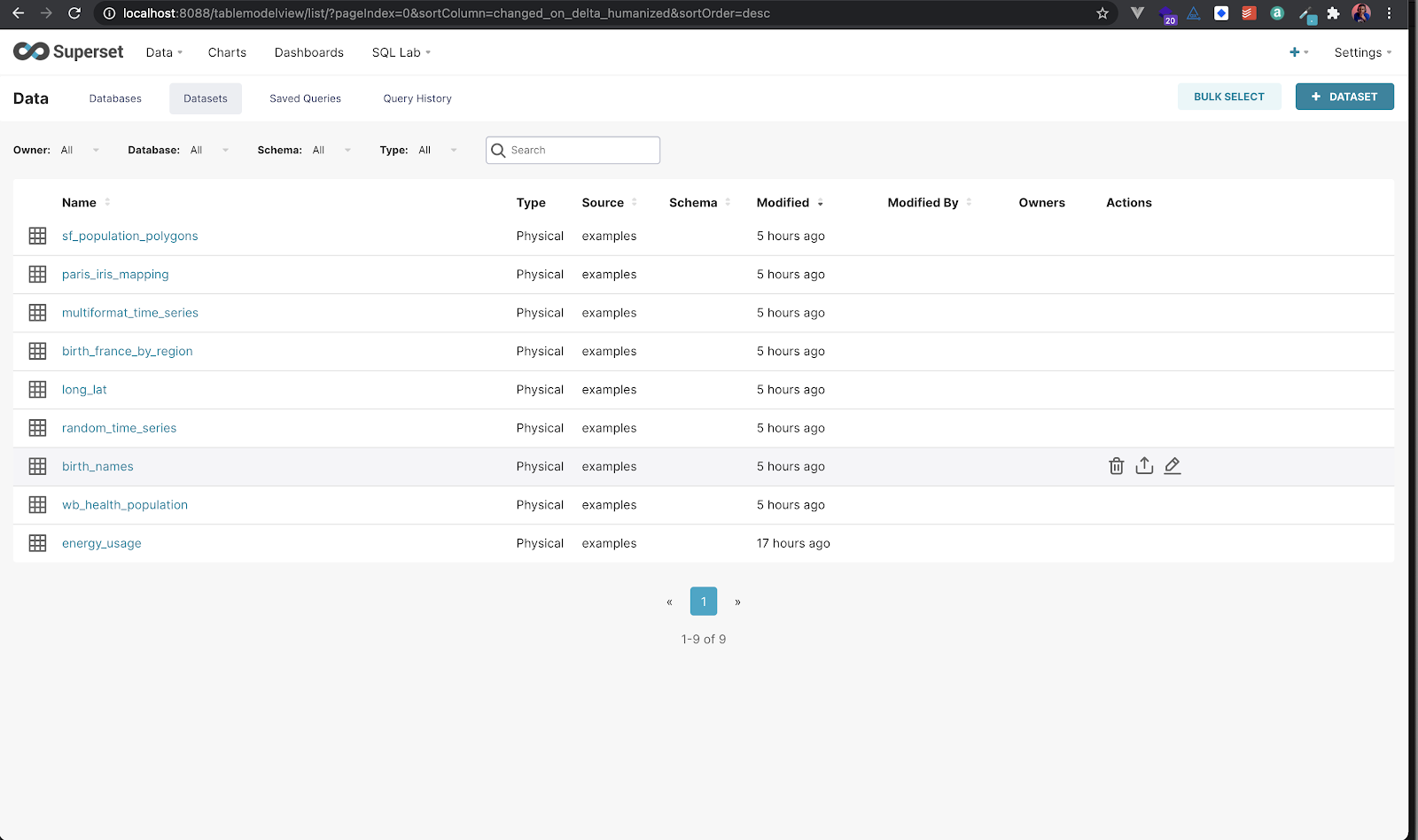Open the new content plus menu in header

tap(1297, 52)
